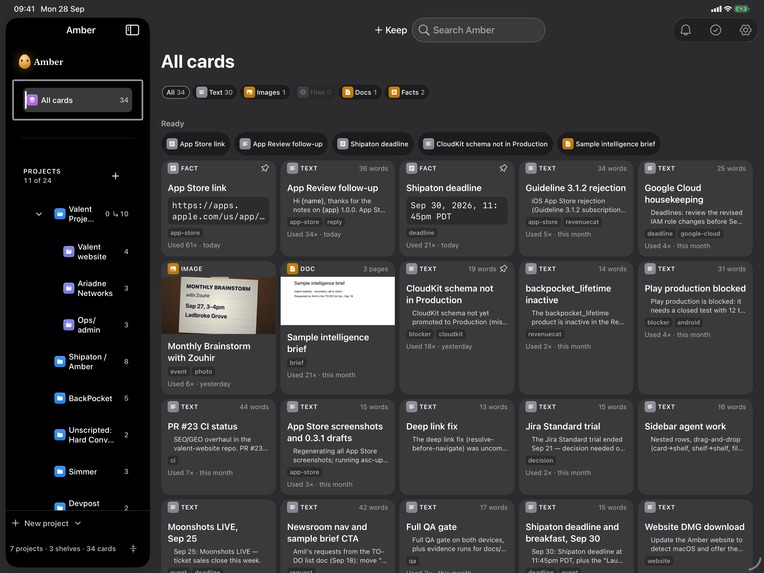Image resolution: width=764 pixels, height=573 pixels.
Task: Select All cards in sidebar
Action: click(78, 100)
